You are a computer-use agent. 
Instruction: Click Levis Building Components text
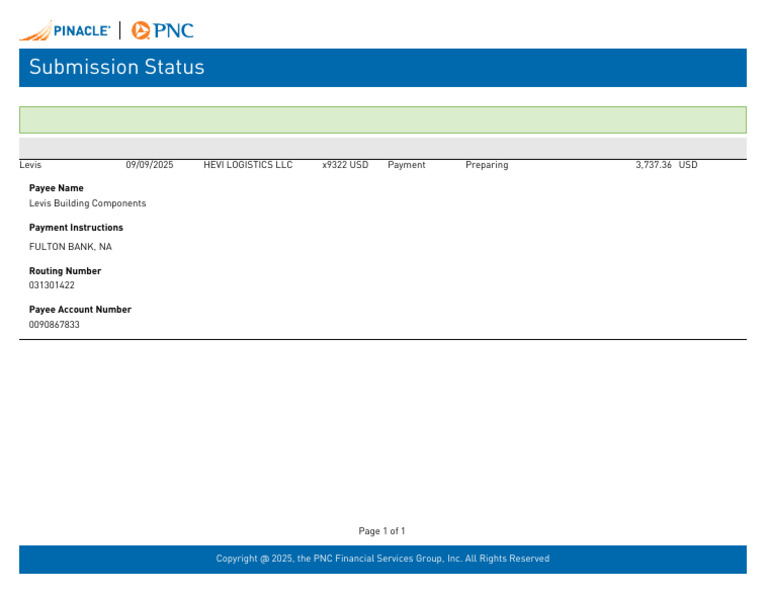tap(88, 203)
